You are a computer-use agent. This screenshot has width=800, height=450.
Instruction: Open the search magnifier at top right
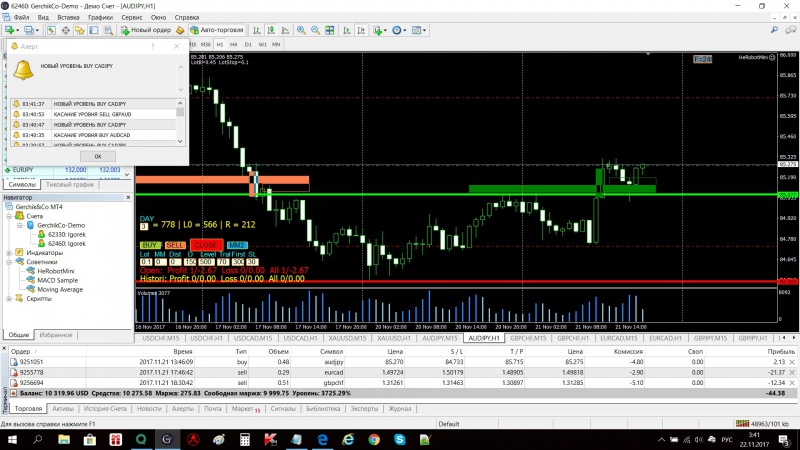click(774, 30)
